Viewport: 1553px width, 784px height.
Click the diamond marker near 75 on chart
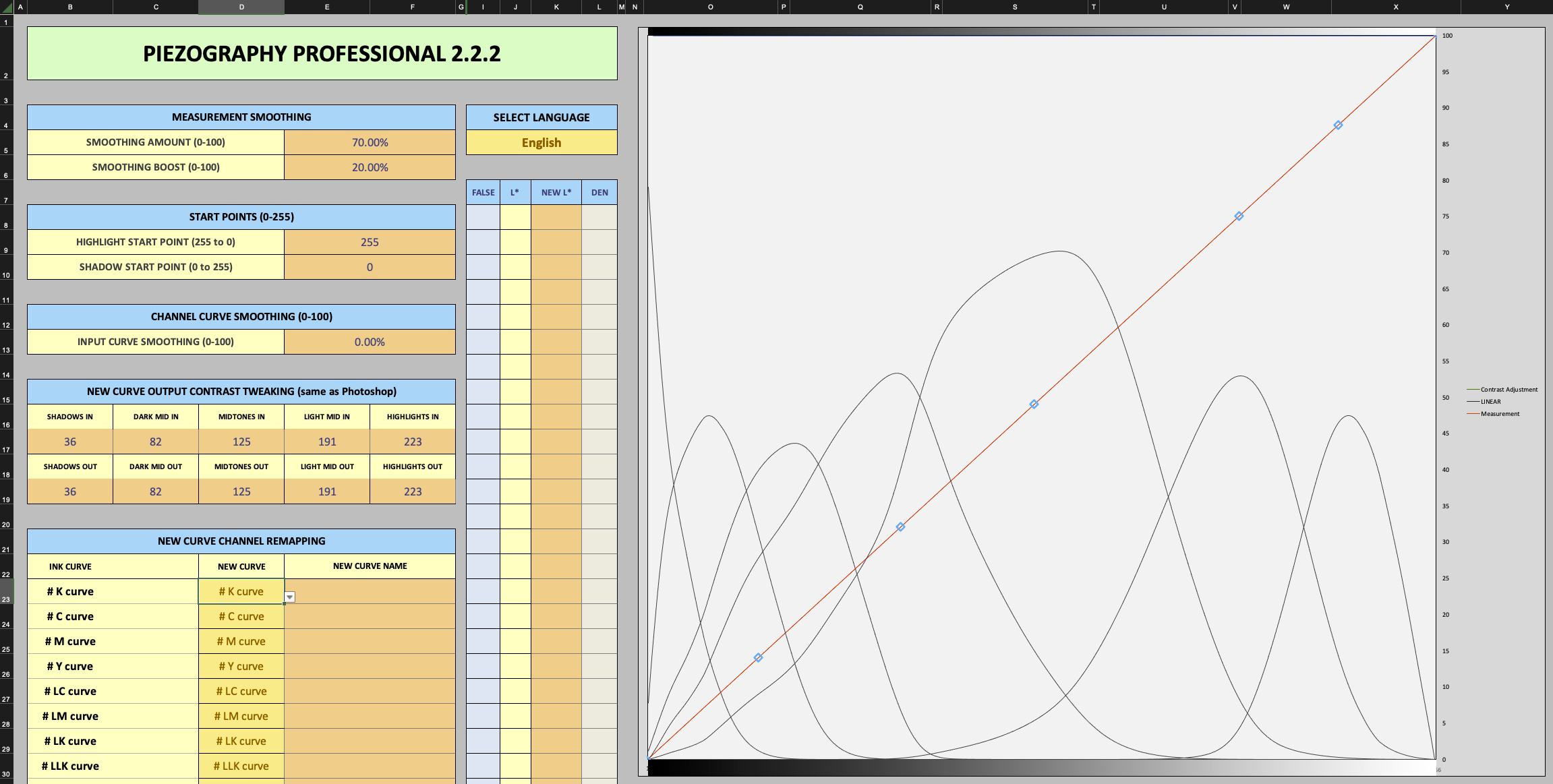tap(1239, 216)
